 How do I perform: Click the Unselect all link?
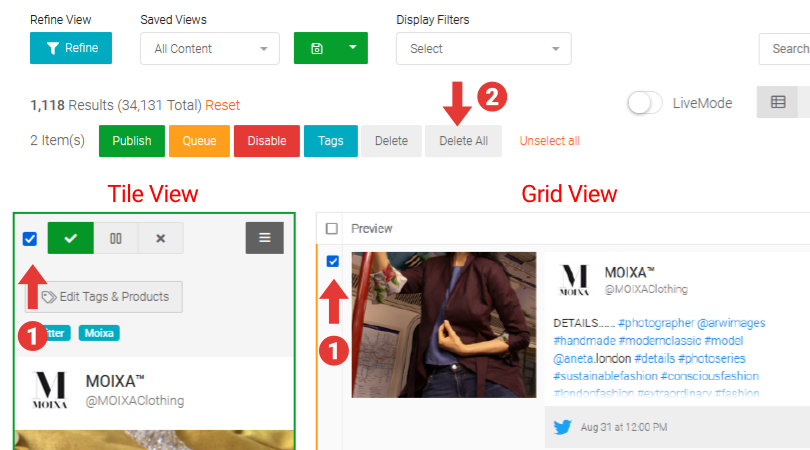(x=549, y=141)
